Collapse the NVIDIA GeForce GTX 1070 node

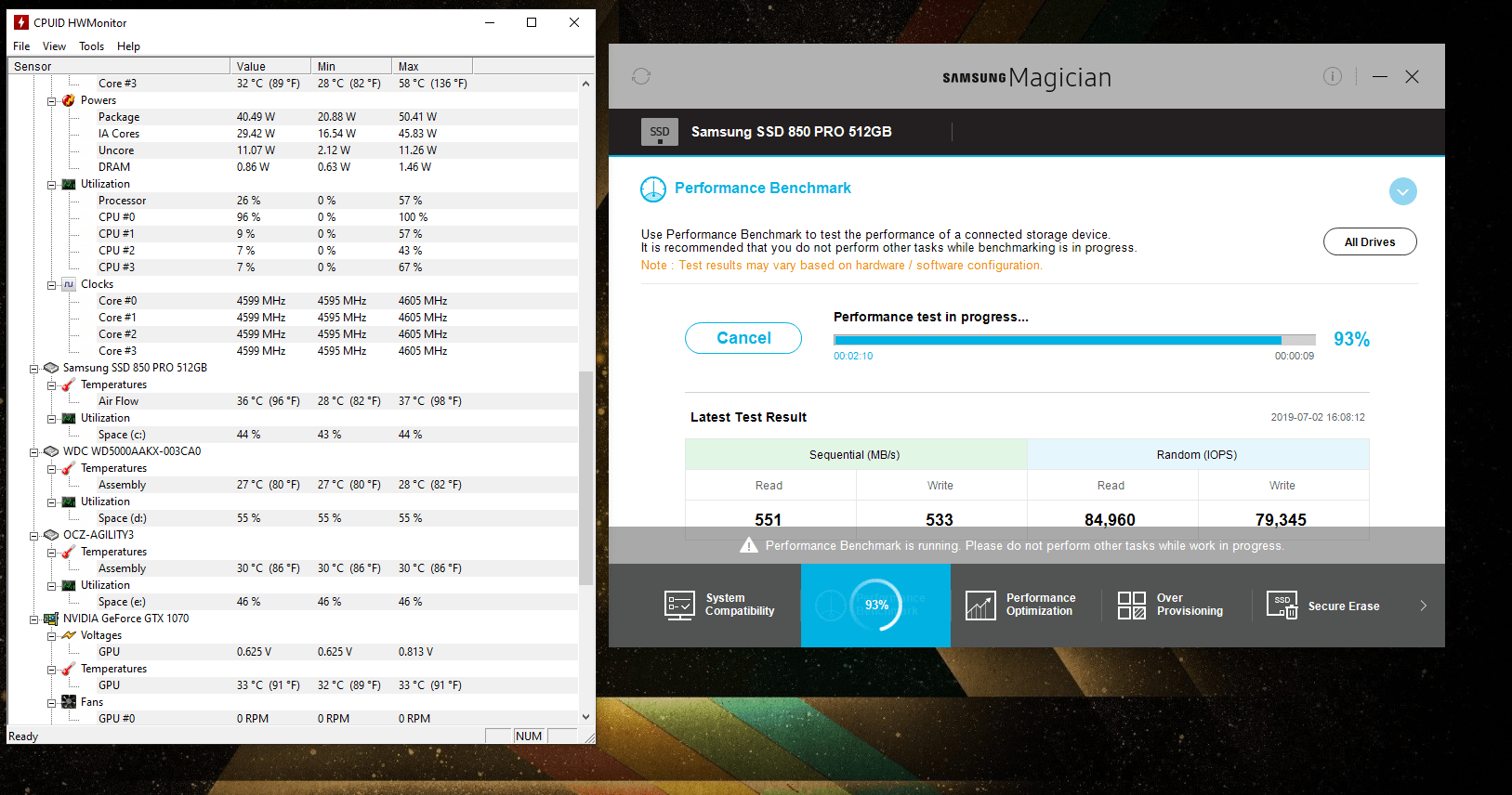click(34, 619)
